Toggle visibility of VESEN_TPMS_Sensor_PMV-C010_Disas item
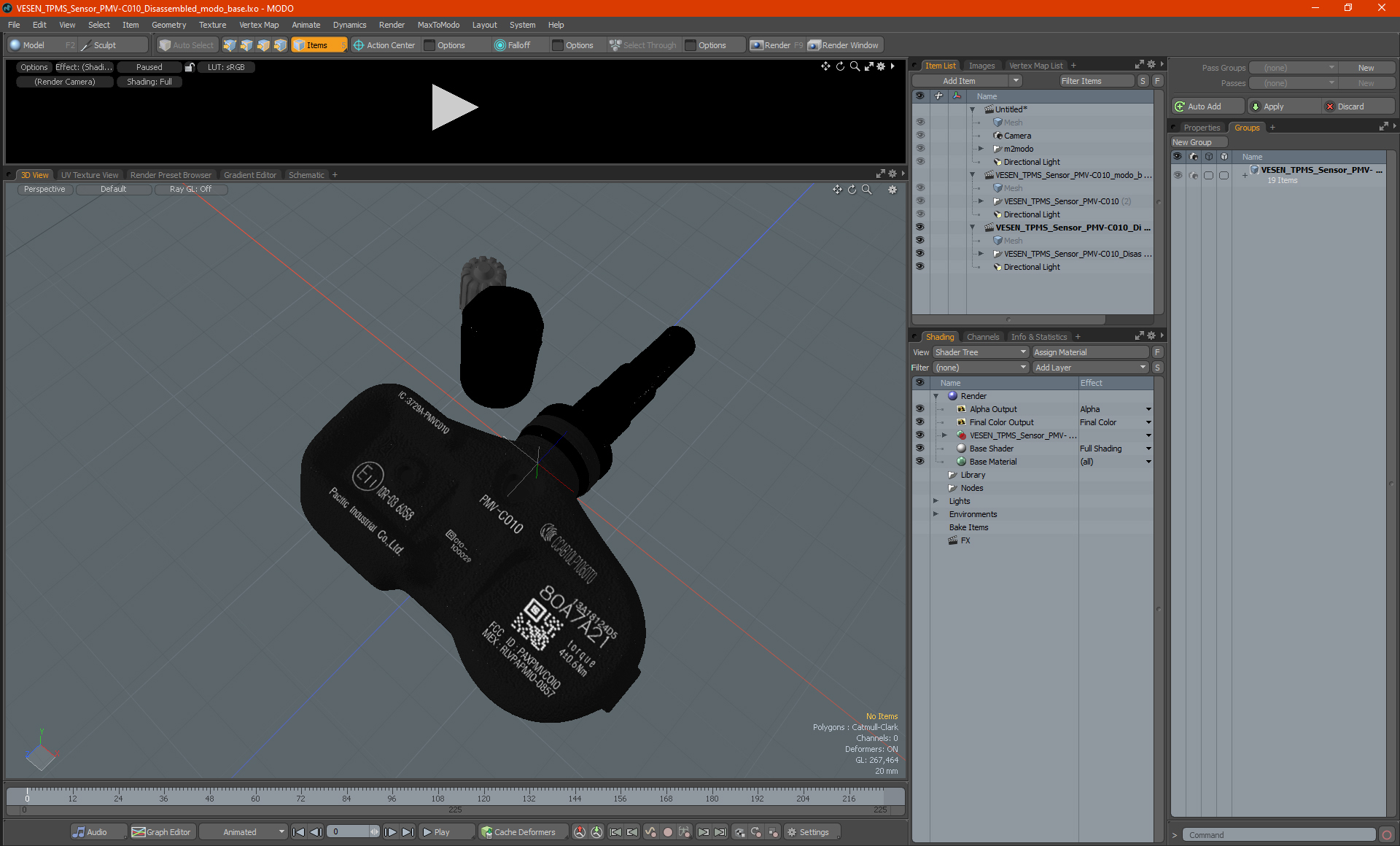The width and height of the screenshot is (1400, 846). pos(919,254)
